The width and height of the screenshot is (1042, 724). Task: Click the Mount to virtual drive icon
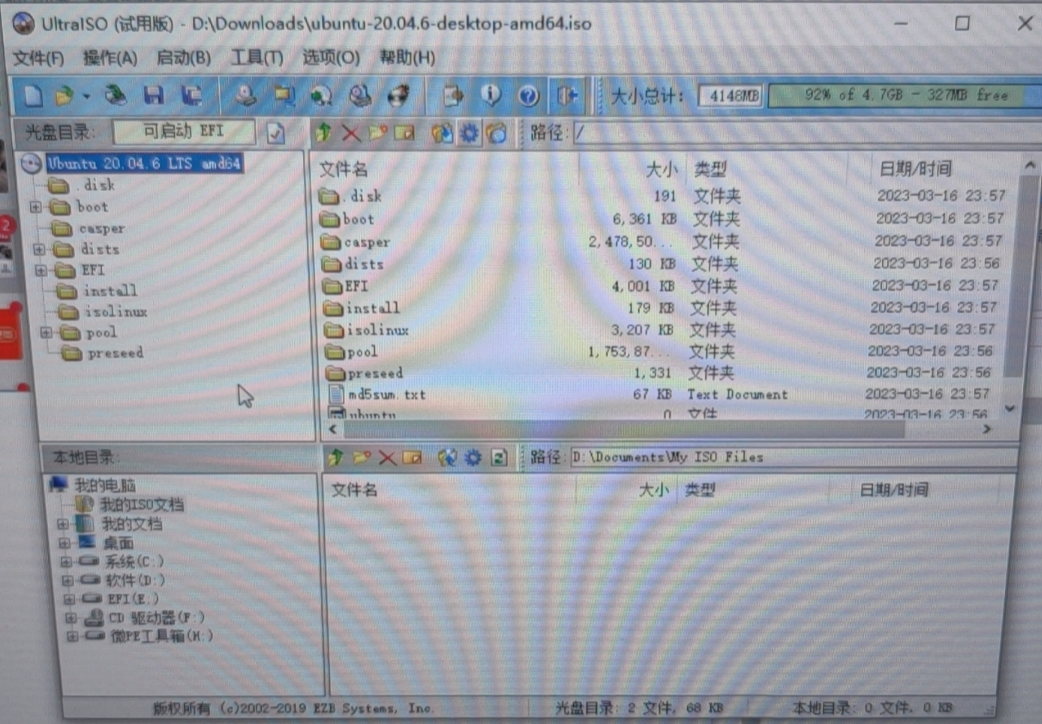click(x=360, y=96)
